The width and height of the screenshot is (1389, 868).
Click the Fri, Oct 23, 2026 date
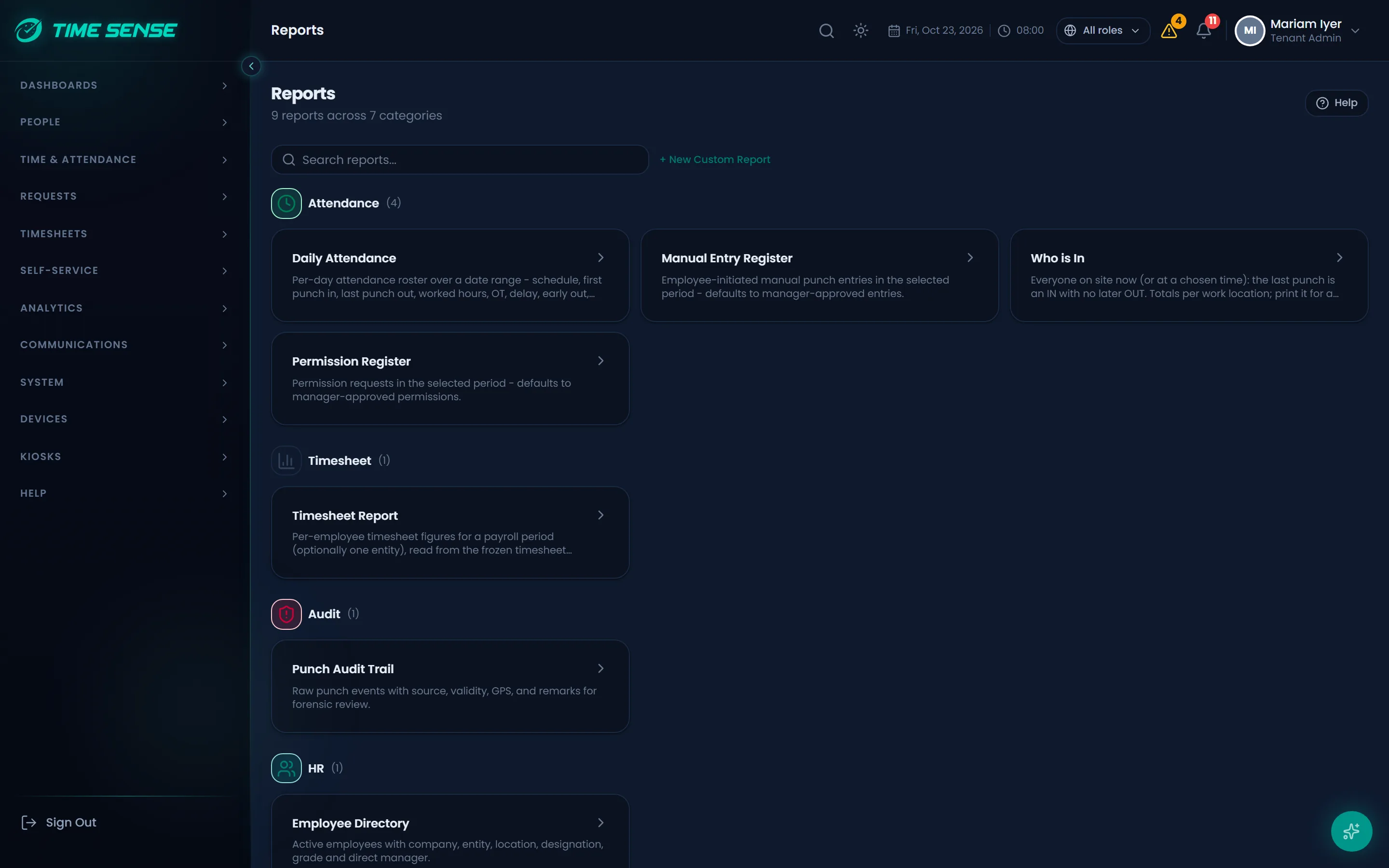(x=944, y=30)
